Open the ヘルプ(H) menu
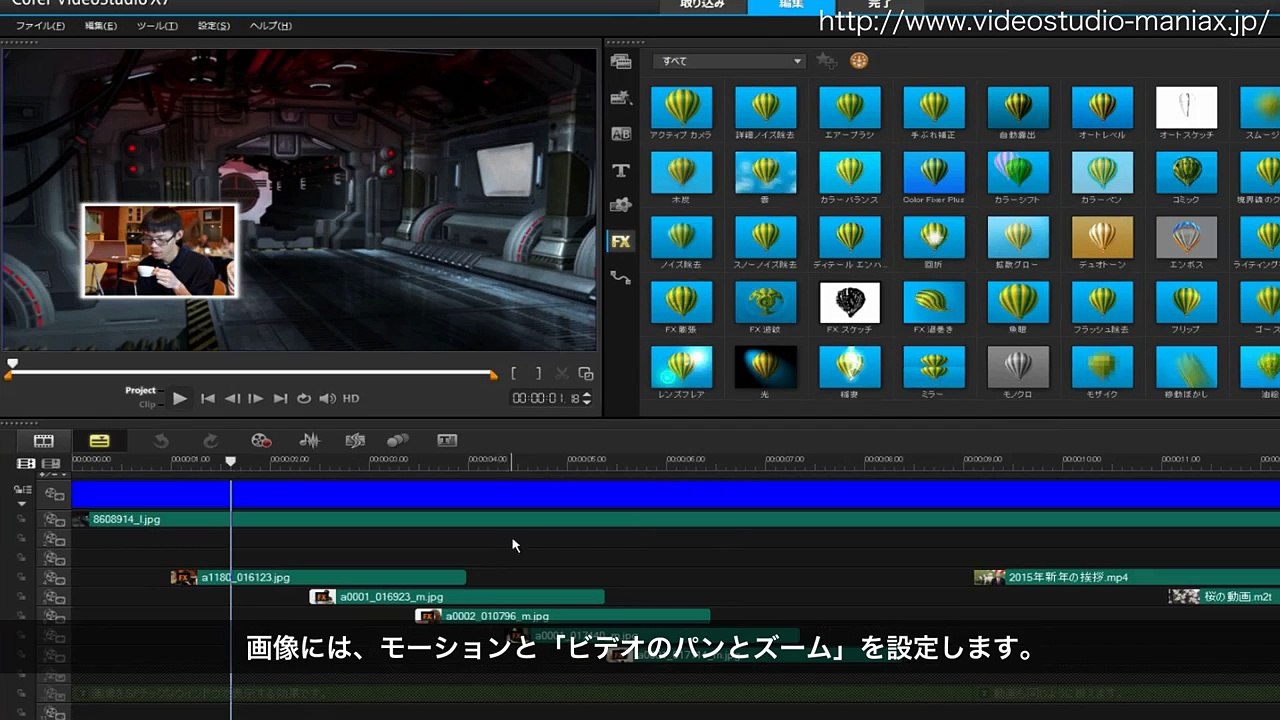The height and width of the screenshot is (720, 1280). (x=271, y=26)
